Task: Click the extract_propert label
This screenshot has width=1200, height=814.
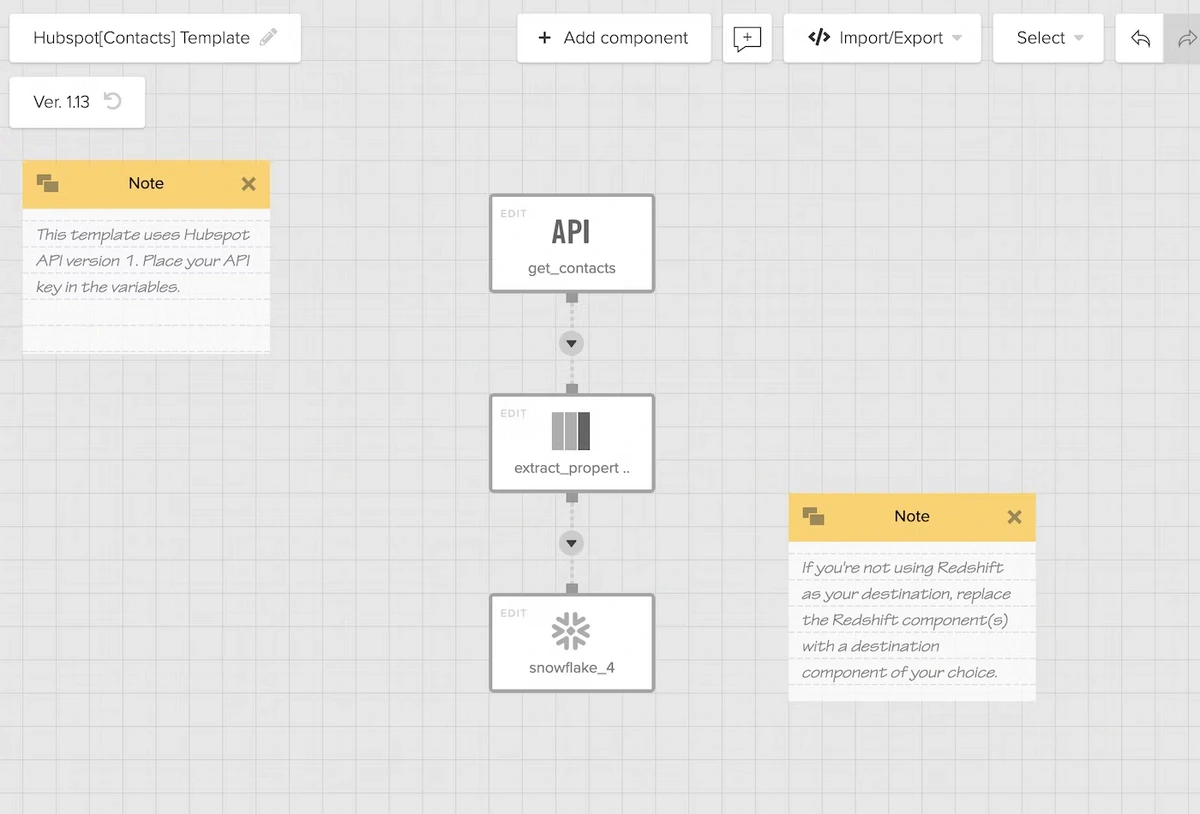Action: click(572, 468)
